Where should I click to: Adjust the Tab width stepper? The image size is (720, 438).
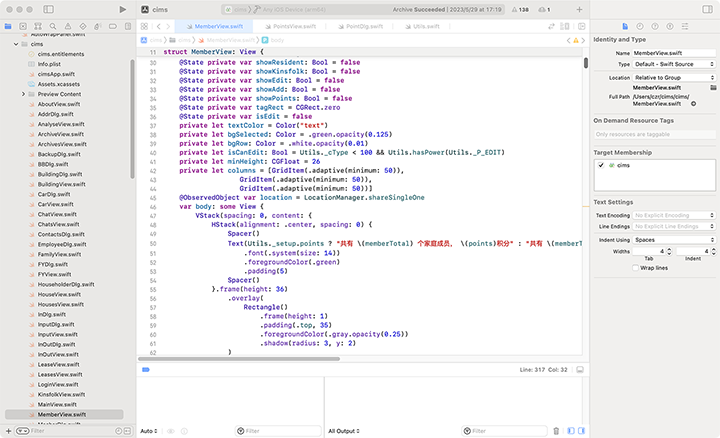(669, 251)
